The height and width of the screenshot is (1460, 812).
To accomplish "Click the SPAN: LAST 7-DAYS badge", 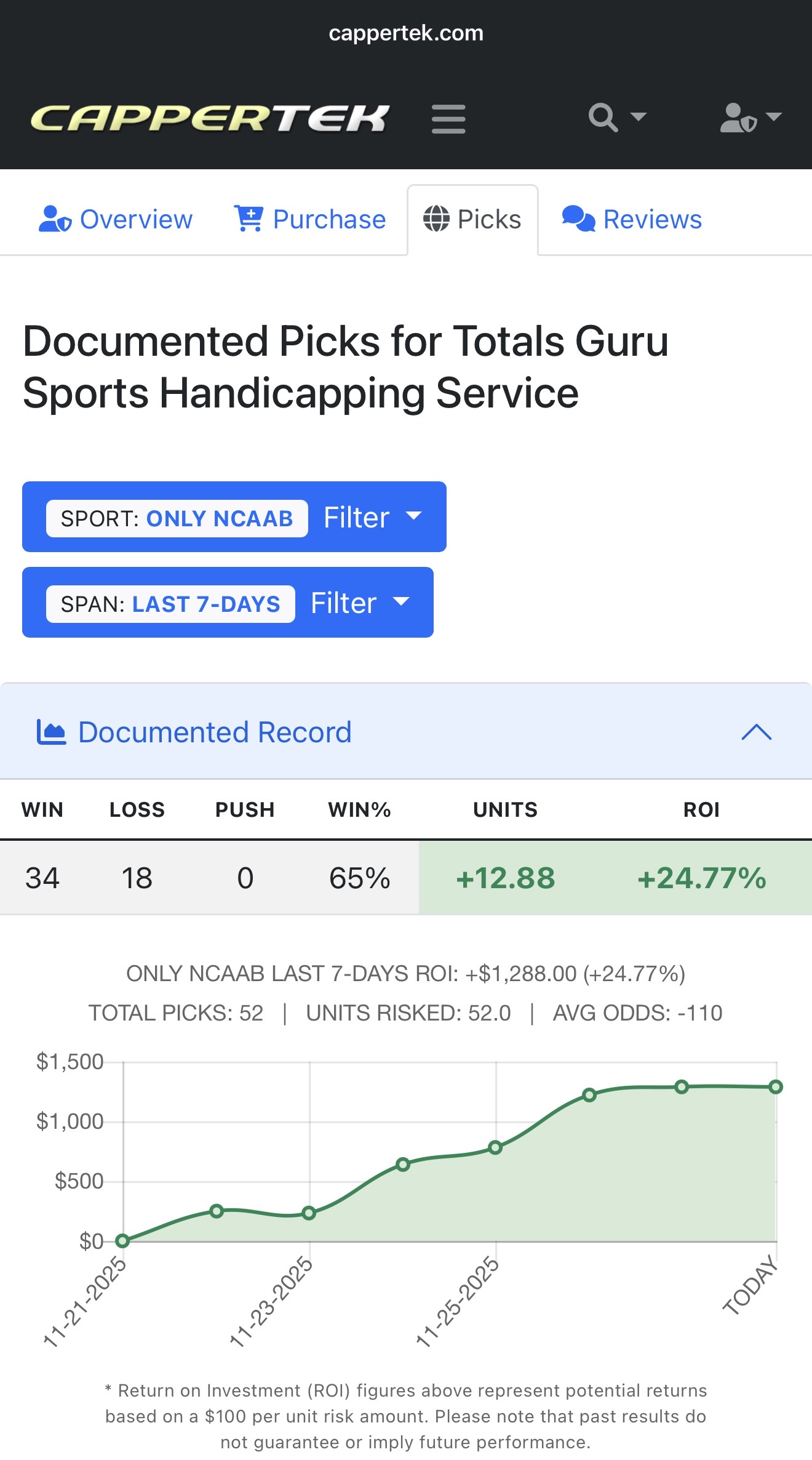I will (x=170, y=604).
